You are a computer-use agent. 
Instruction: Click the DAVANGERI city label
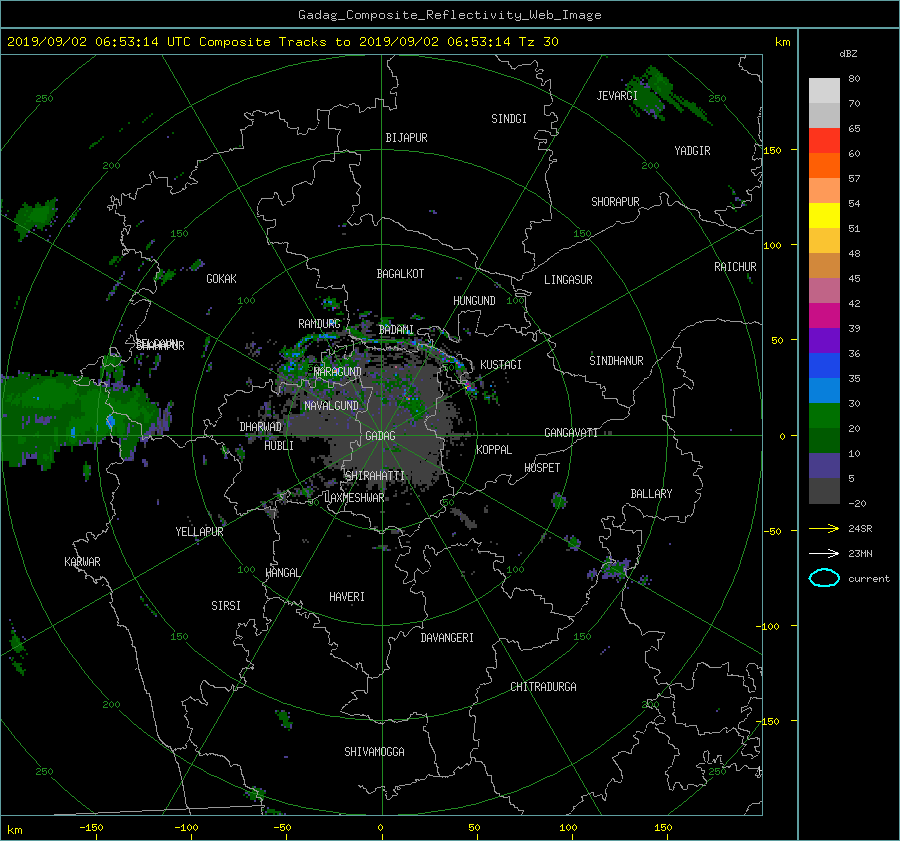click(447, 638)
